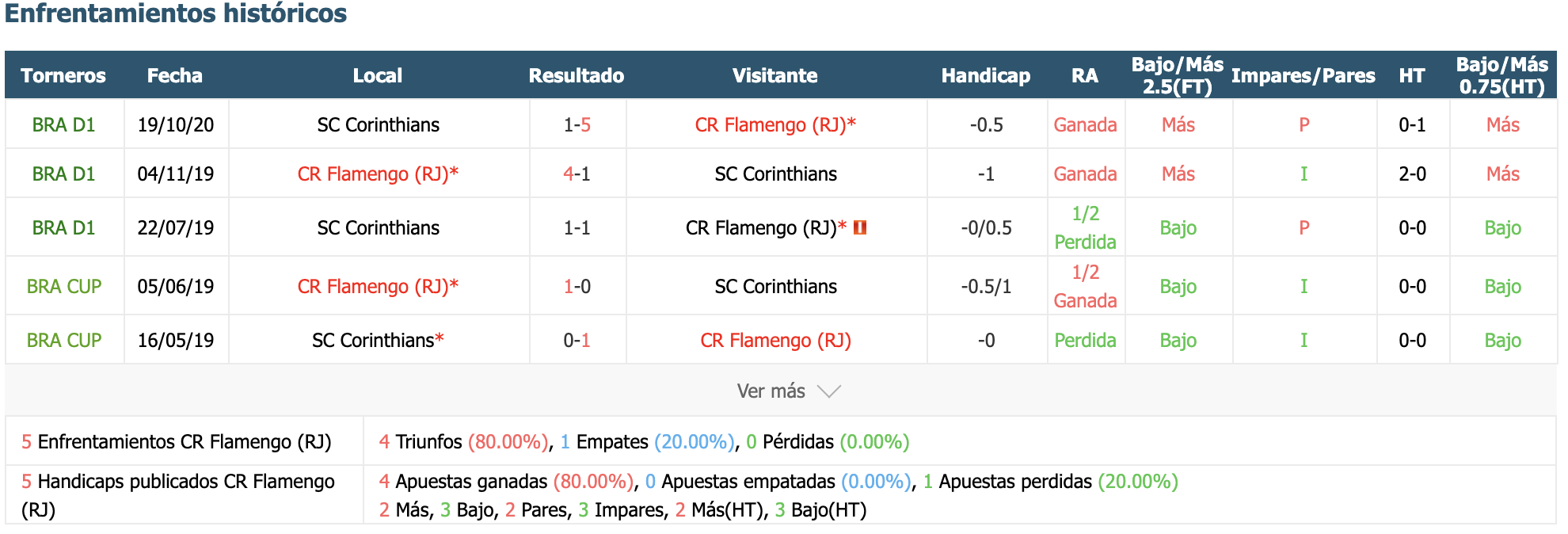
Task: Open the 1-1 result from 22/07/19
Action: (x=577, y=227)
